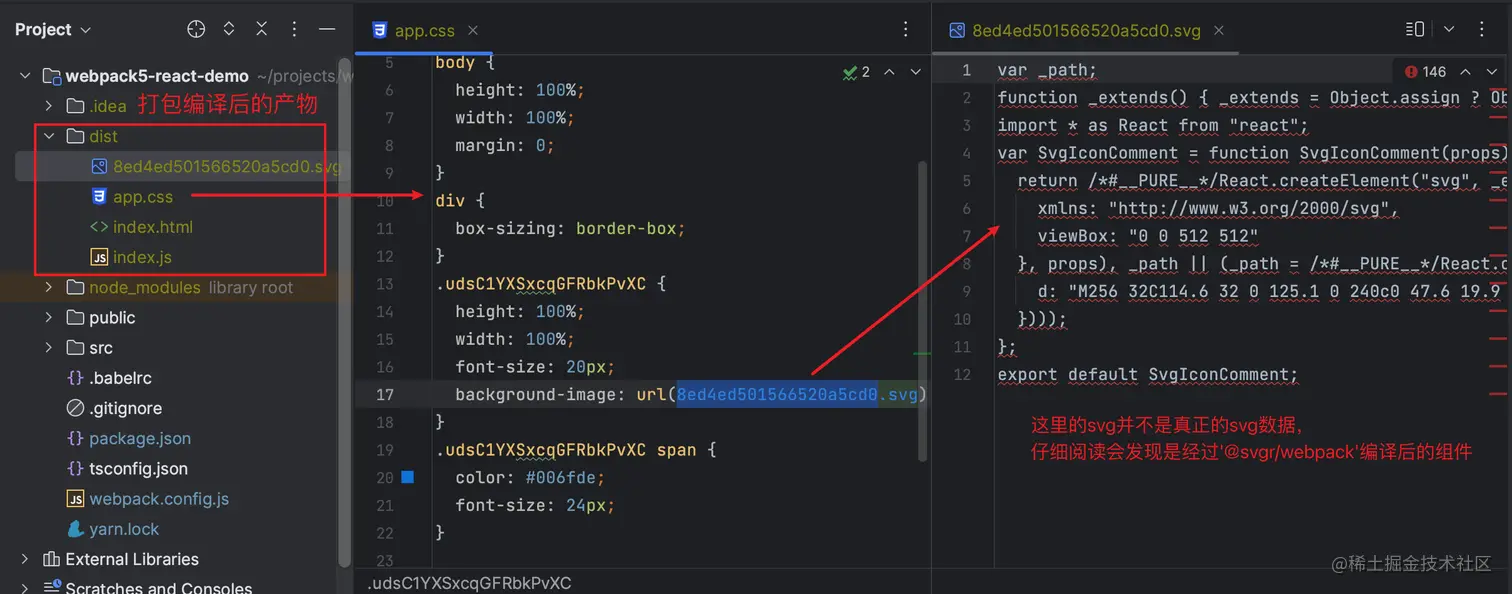
Task: Toggle the blue bookmark at line 20
Action: [x=409, y=478]
